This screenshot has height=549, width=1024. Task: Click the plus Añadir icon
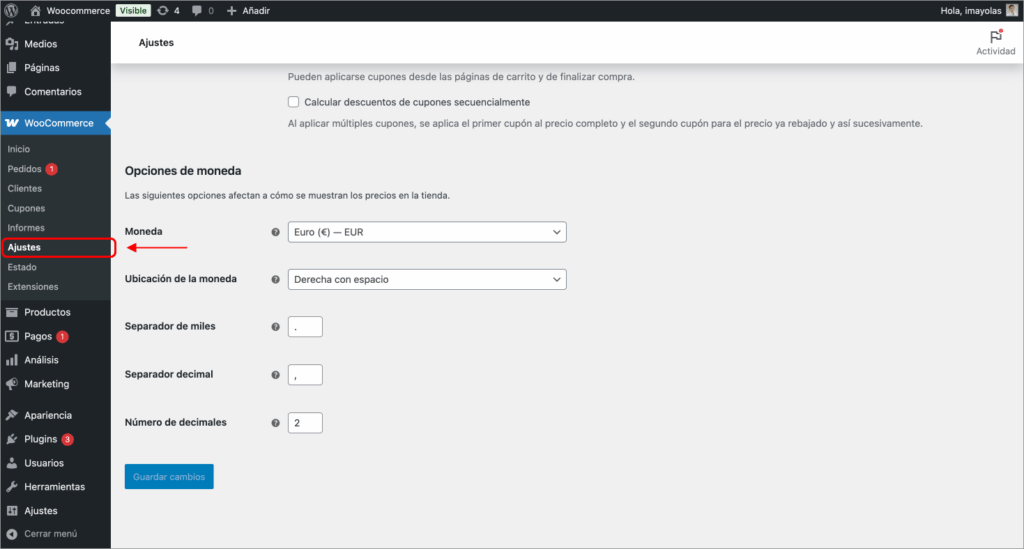pyautogui.click(x=231, y=10)
